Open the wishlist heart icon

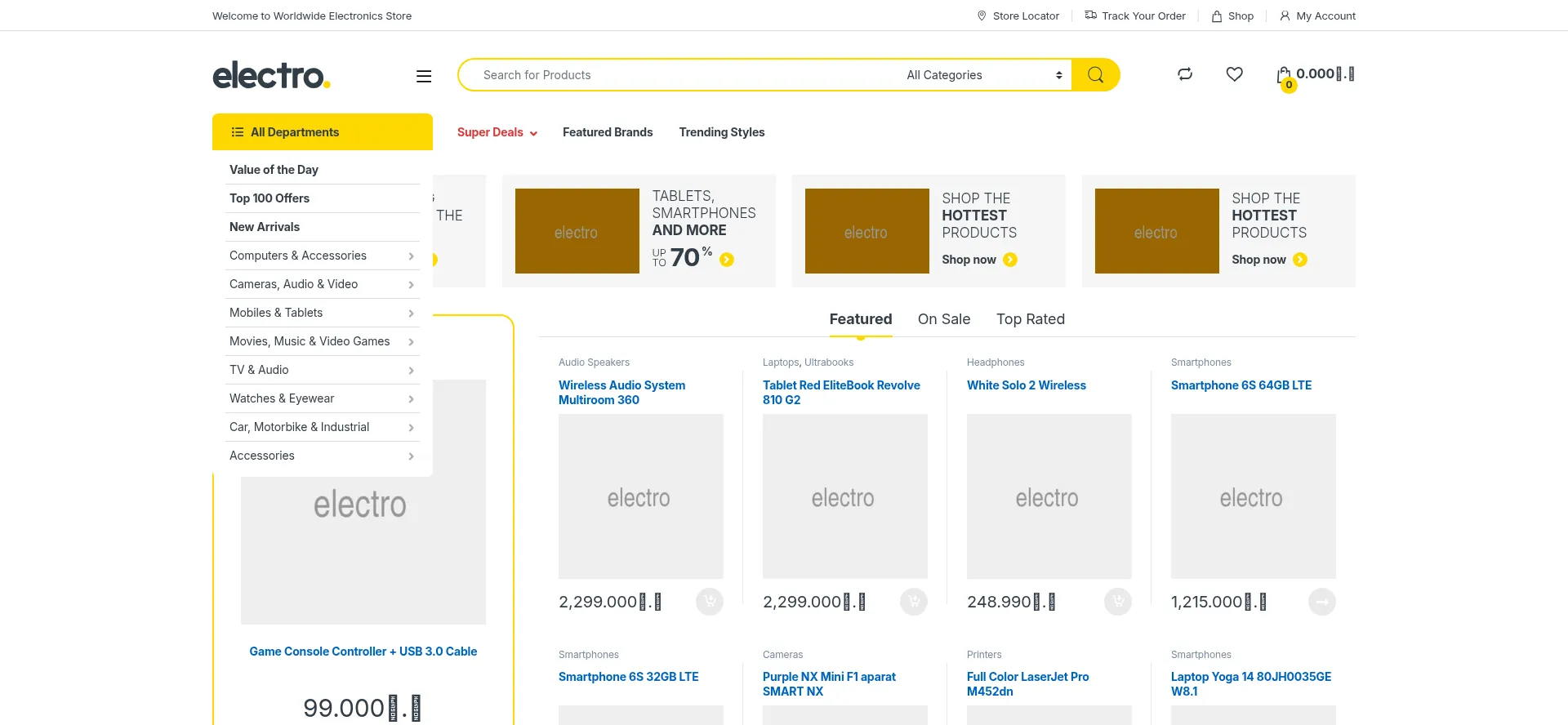pyautogui.click(x=1234, y=74)
